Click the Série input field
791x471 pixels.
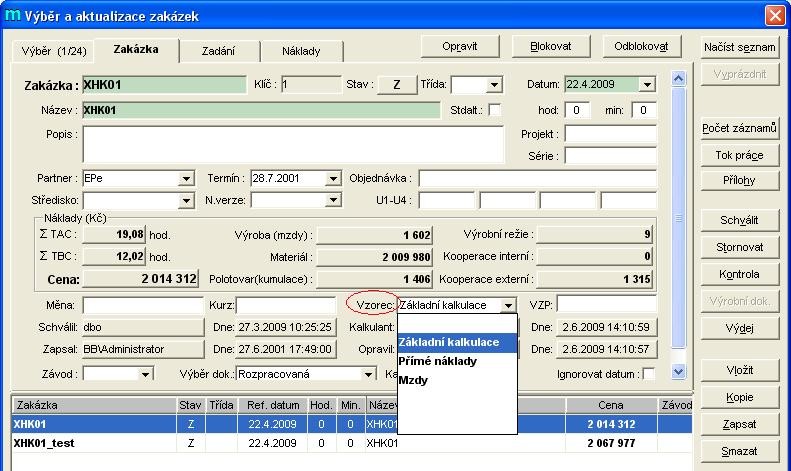610,156
